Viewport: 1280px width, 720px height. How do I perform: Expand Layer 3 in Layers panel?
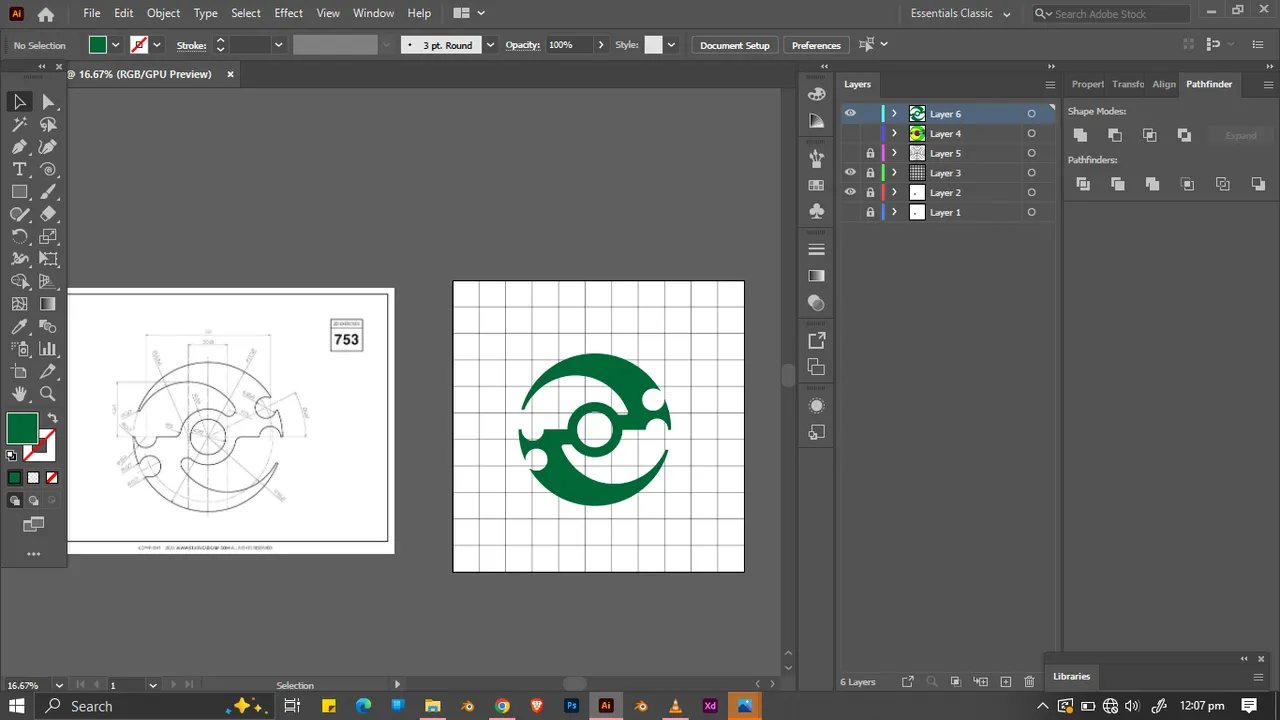pyautogui.click(x=895, y=173)
